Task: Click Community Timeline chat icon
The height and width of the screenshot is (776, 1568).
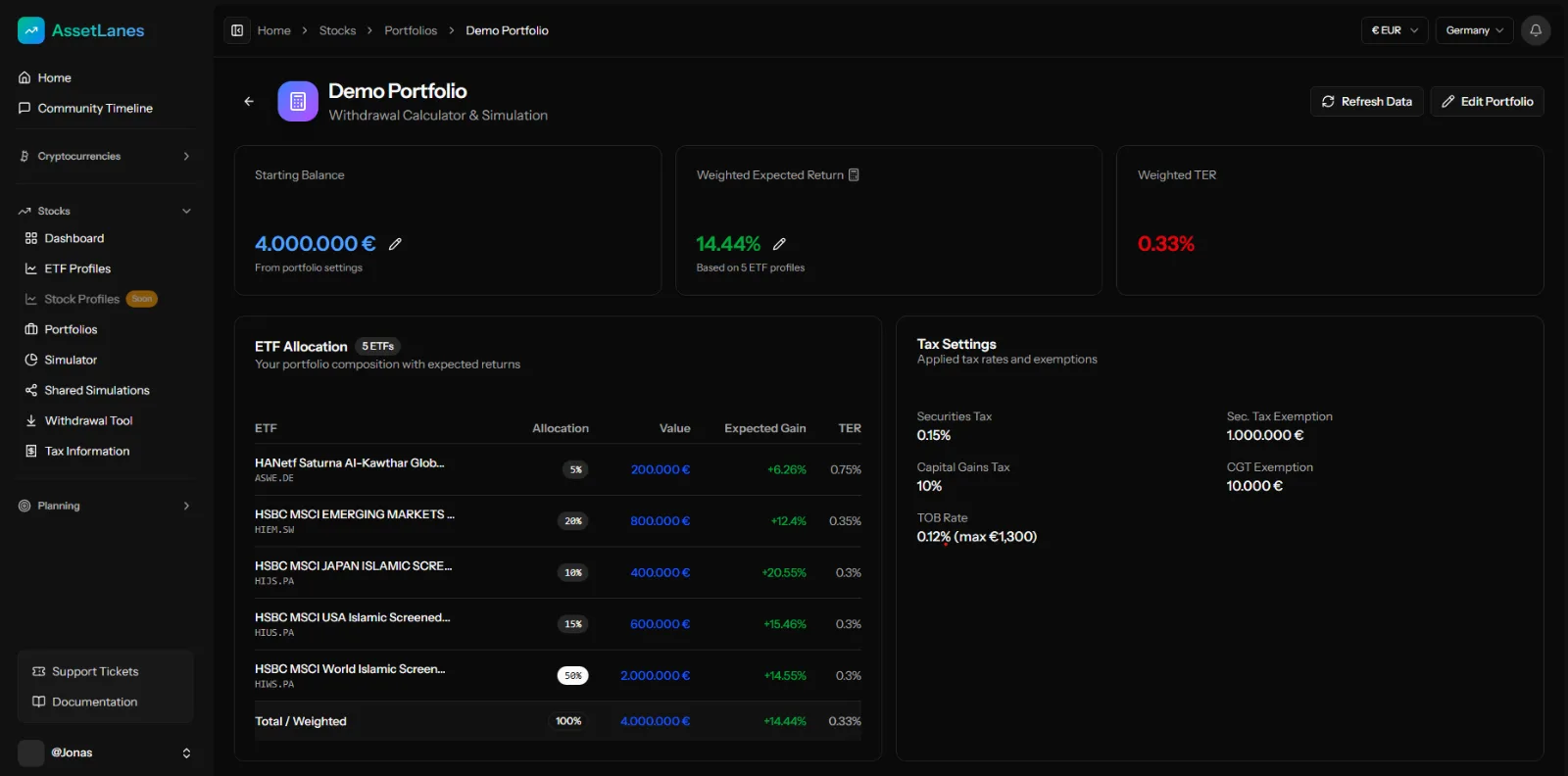Action: [x=24, y=108]
